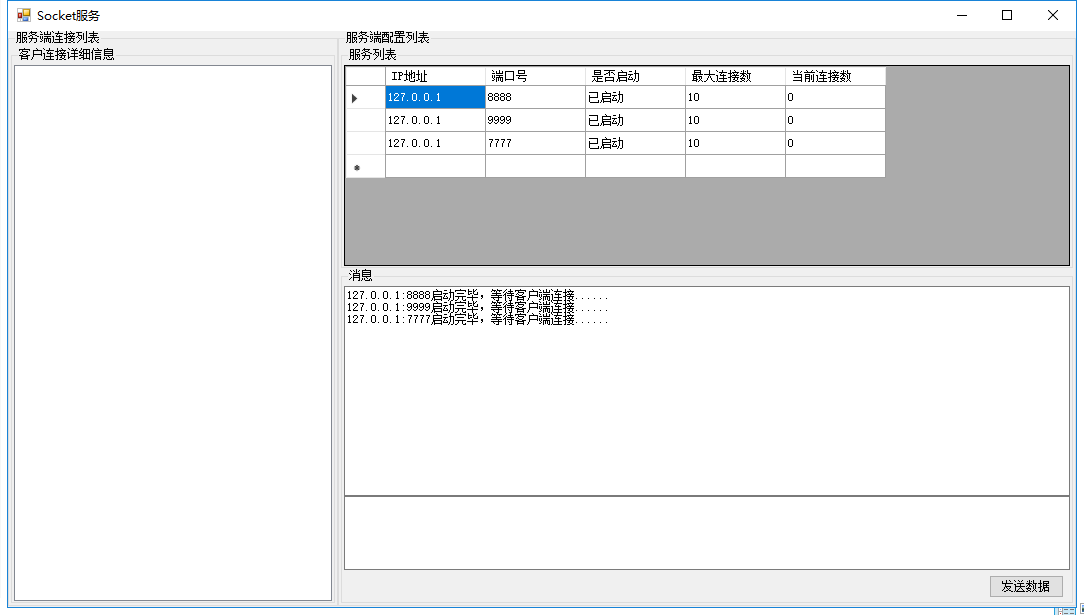This screenshot has height=615, width=1084.
Task: Minimize the Socket服务 window
Action: (x=962, y=15)
